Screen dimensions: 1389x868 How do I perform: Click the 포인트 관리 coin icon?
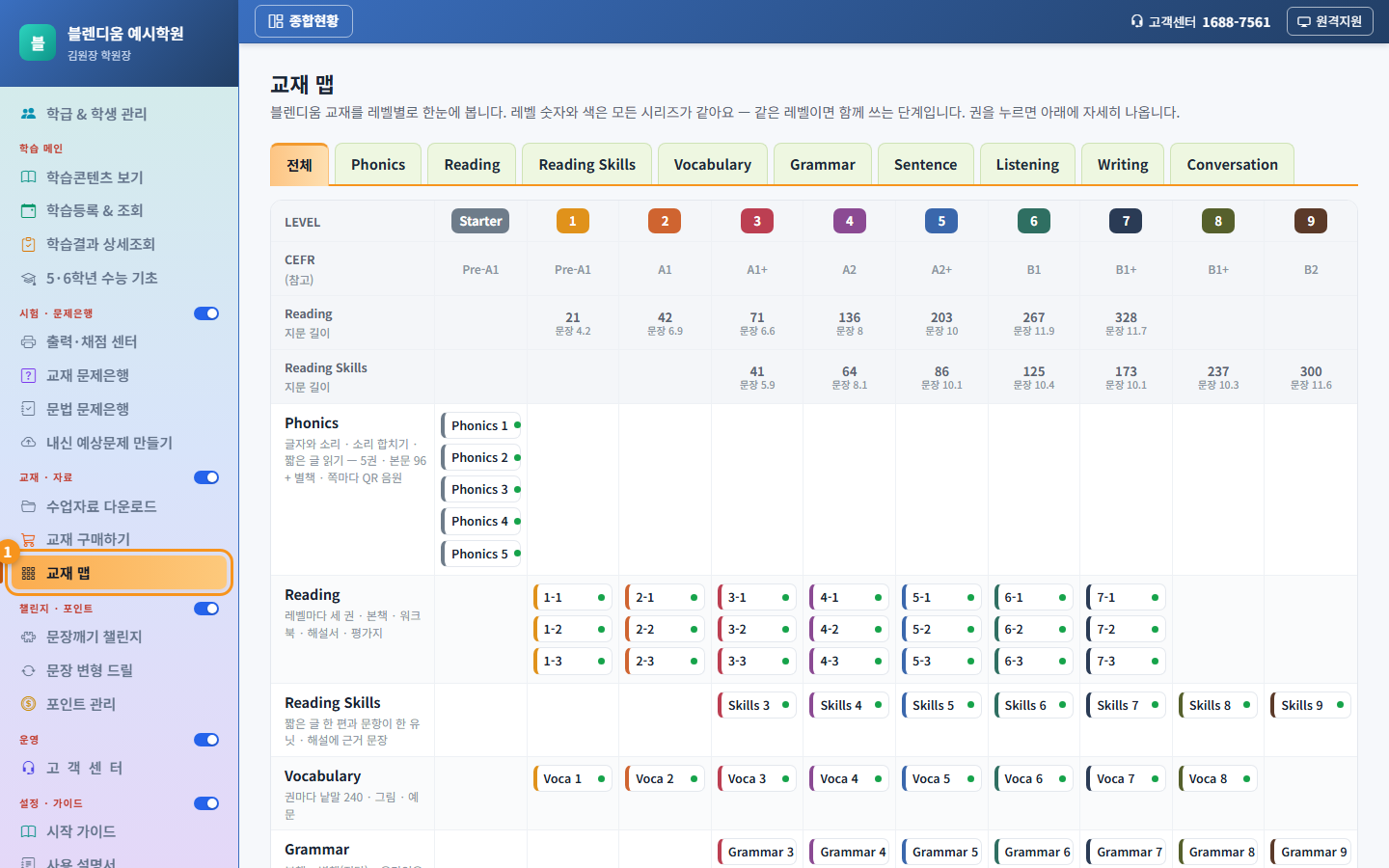click(29, 704)
